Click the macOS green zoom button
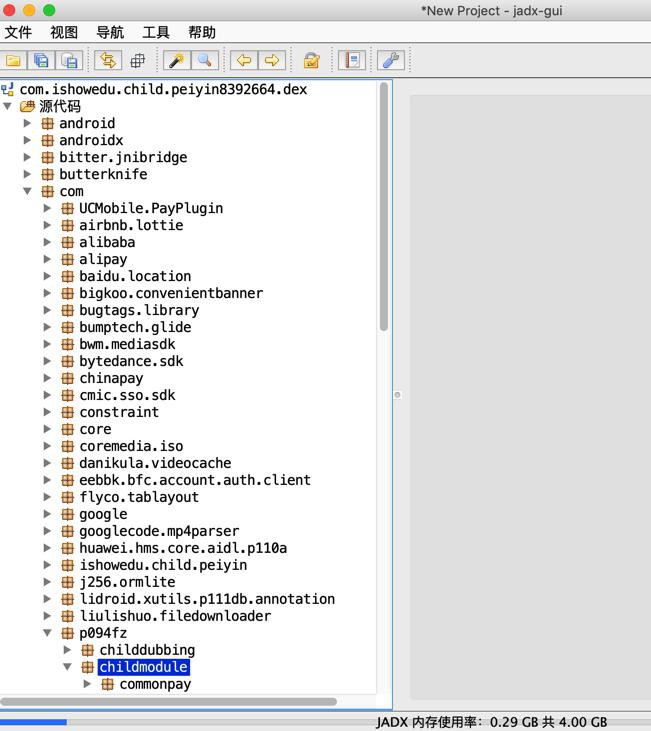The image size is (651, 731). 49,10
